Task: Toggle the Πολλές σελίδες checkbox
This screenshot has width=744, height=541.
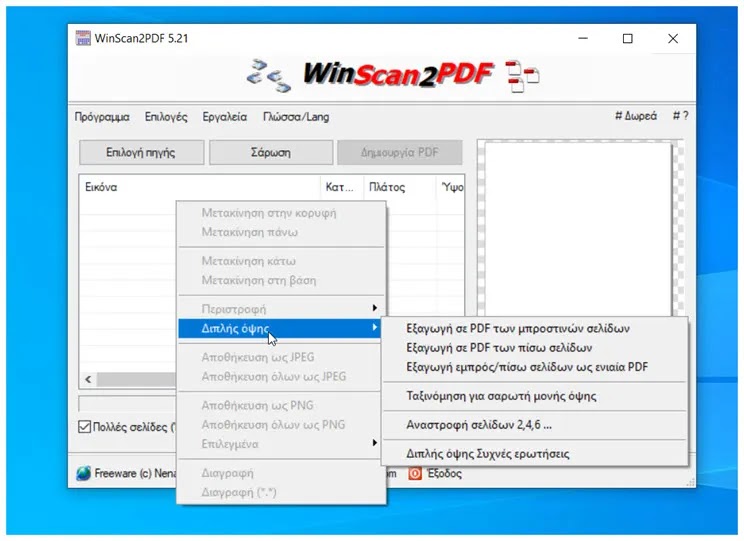Action: 84,427
